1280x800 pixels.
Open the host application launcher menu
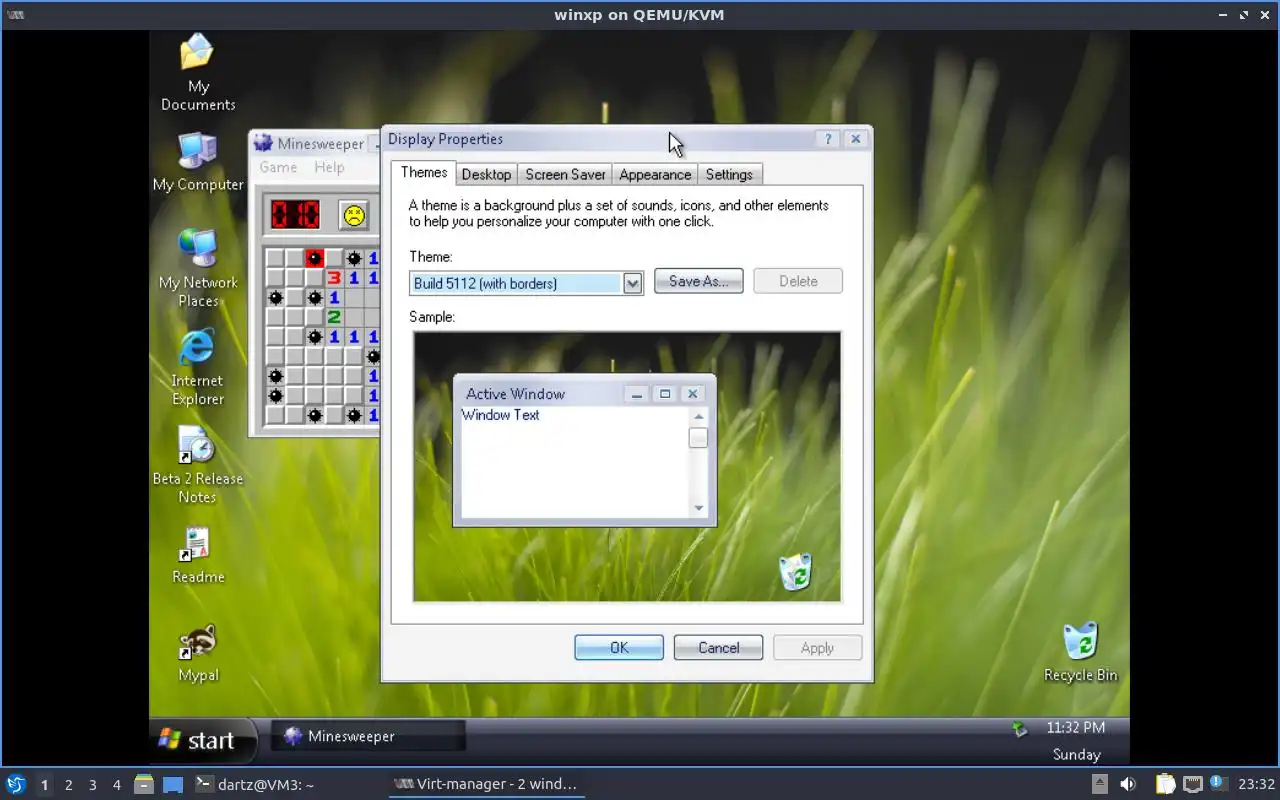click(x=15, y=784)
